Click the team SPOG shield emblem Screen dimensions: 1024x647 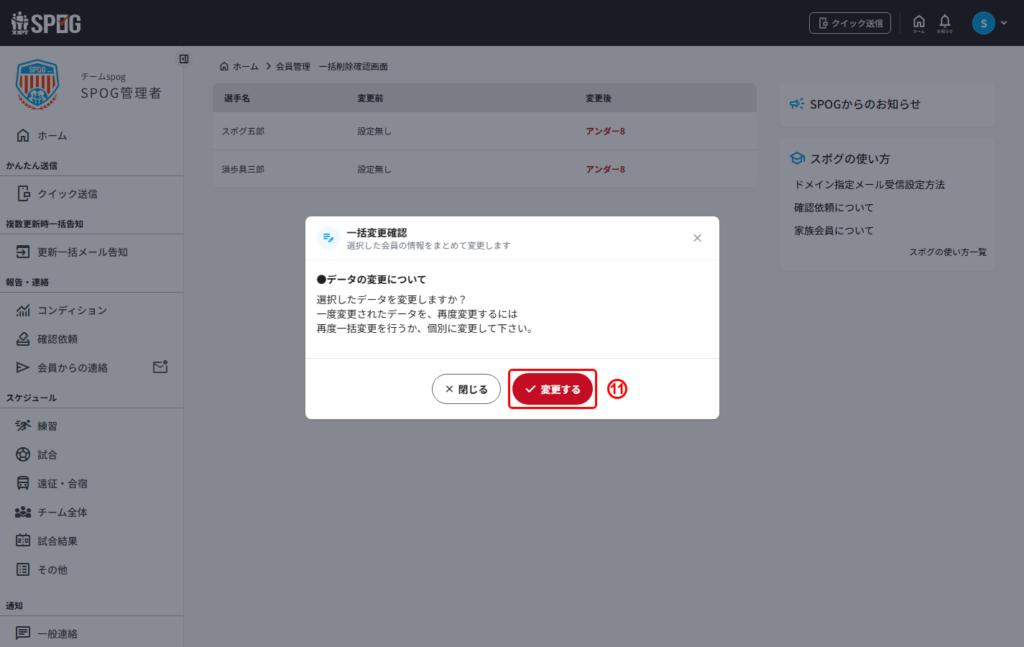coord(37,84)
